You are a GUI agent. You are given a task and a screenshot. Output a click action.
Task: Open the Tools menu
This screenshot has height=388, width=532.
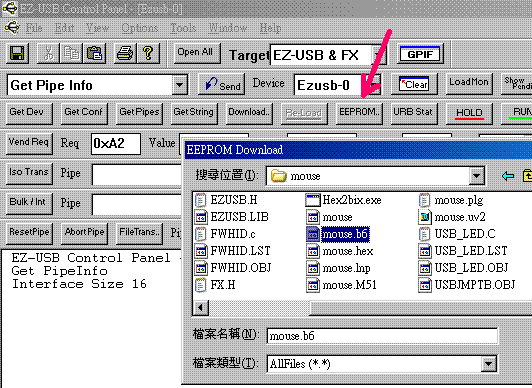[x=183, y=28]
